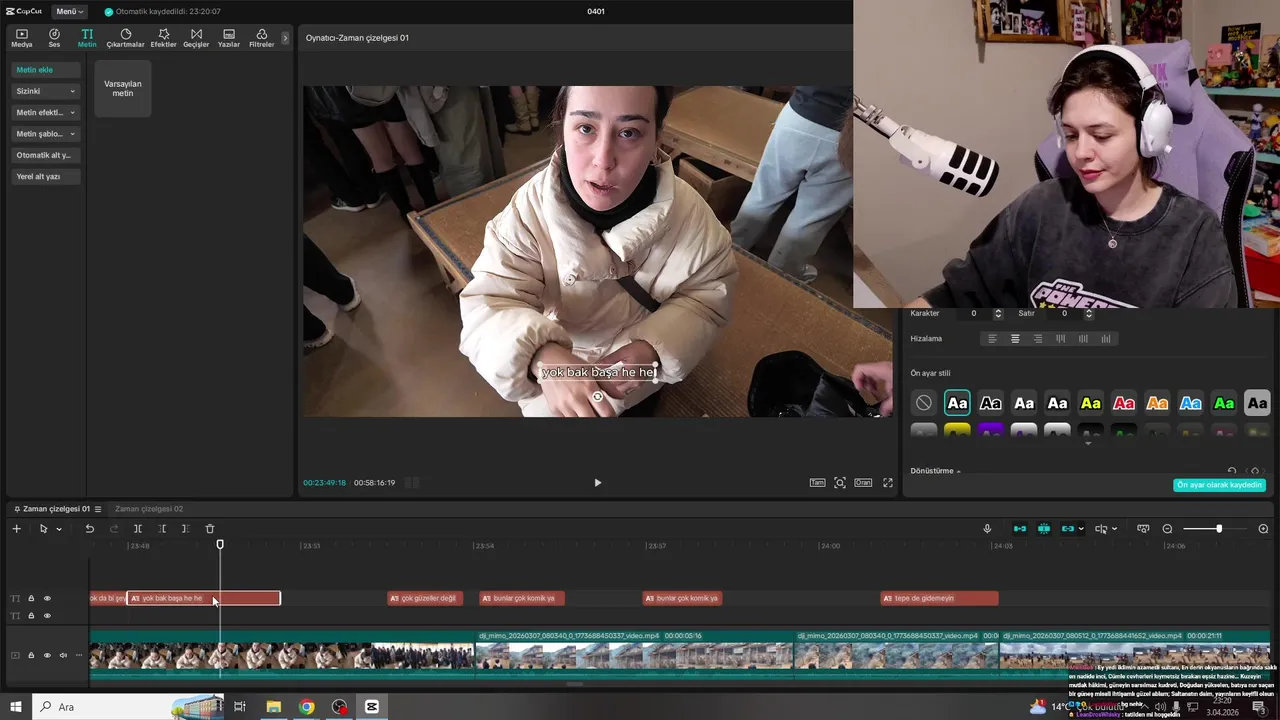This screenshot has height=720, width=1280.
Task: Click the Tam quality button in player
Action: click(x=817, y=483)
